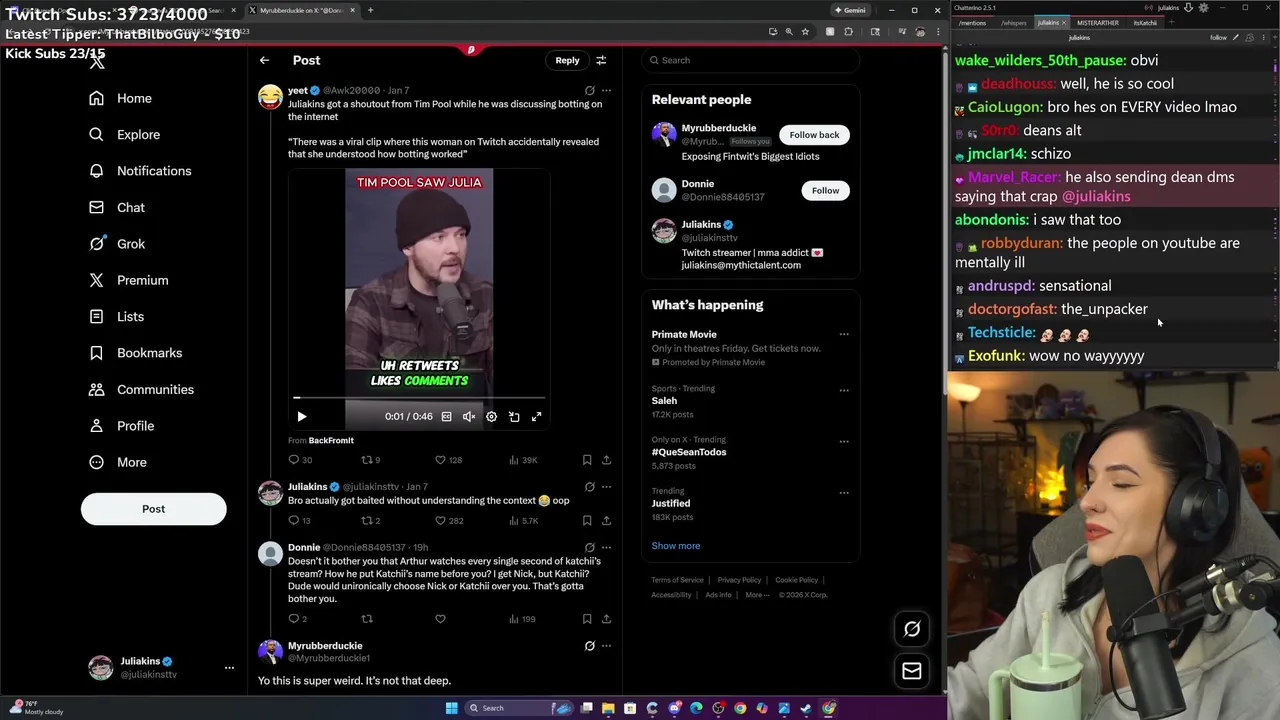Open Home in the X sidebar

(x=120, y=98)
